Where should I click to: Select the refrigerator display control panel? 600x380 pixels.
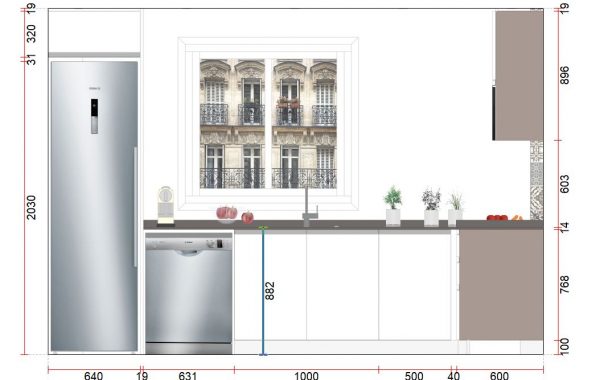pyautogui.click(x=94, y=116)
